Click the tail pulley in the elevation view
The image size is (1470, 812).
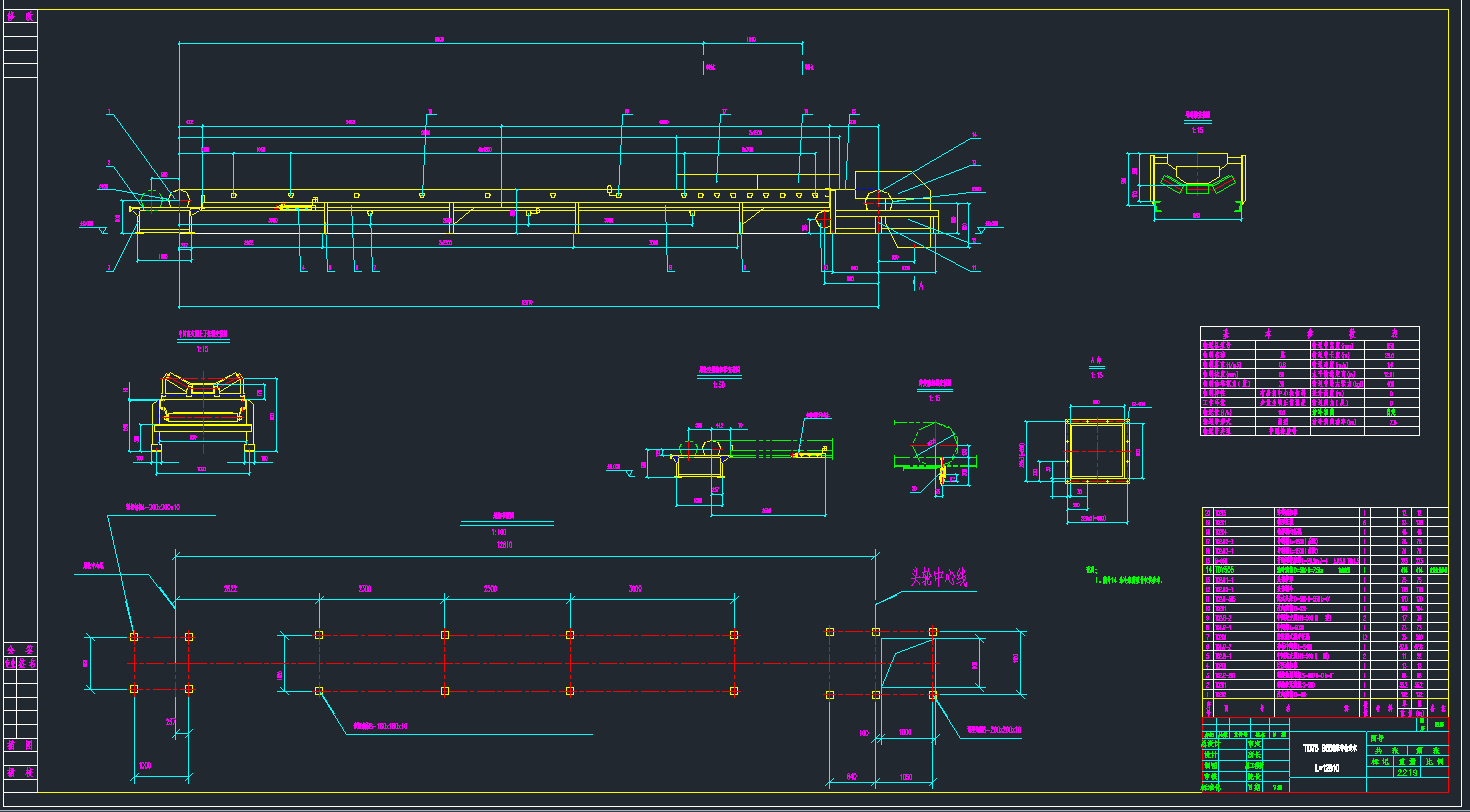[x=180, y=197]
